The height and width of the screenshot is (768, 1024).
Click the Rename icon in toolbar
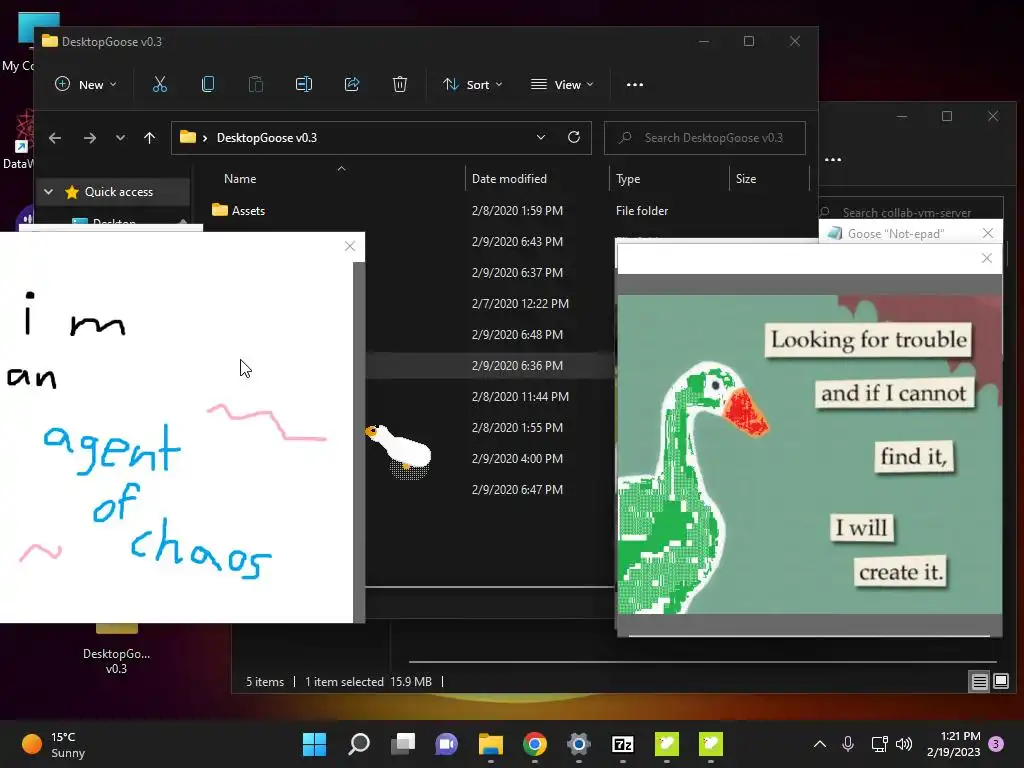(304, 84)
